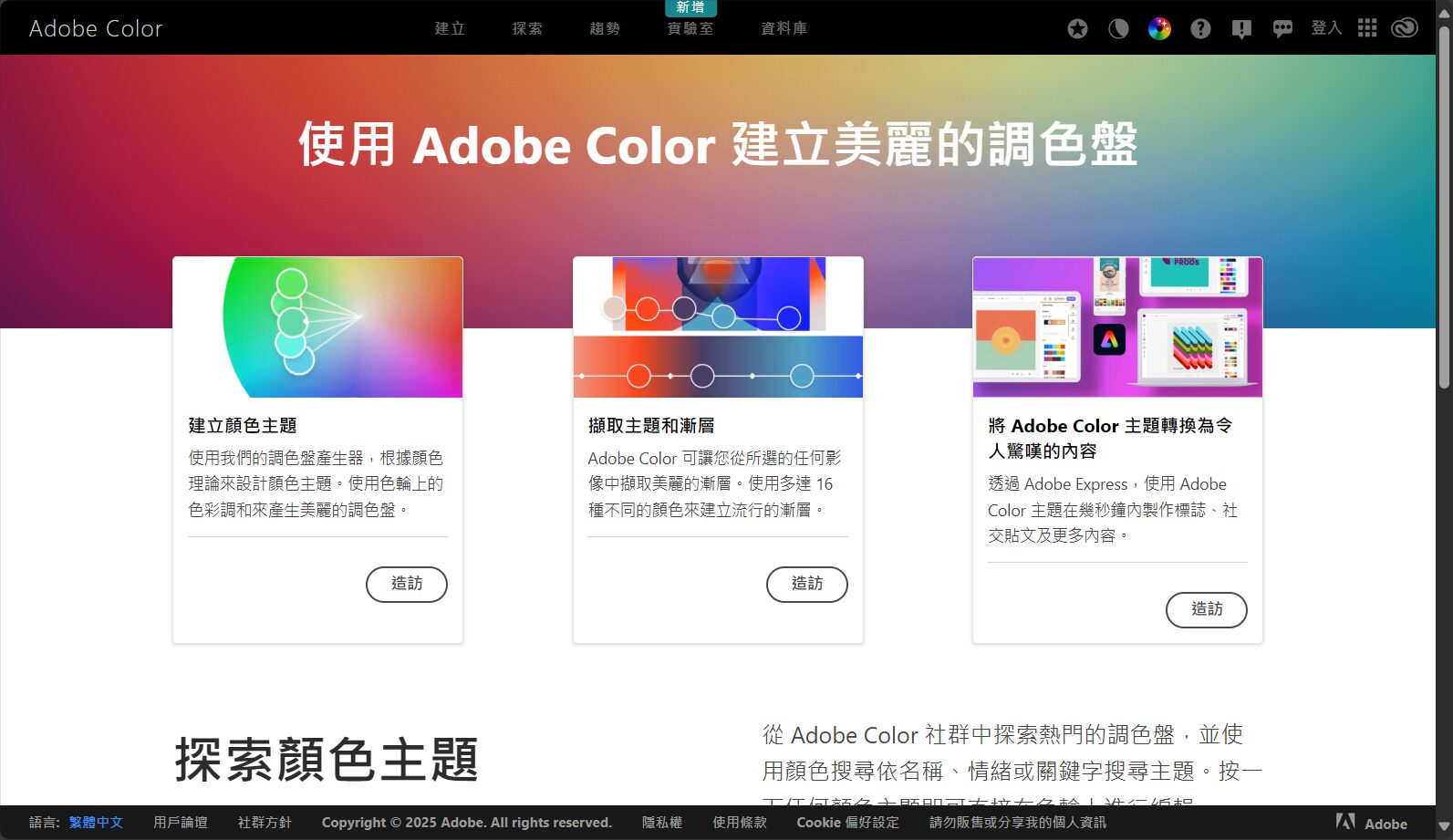
Task: Click the 將 Adobe Color 主題轉換 card title
Action: coord(1110,439)
